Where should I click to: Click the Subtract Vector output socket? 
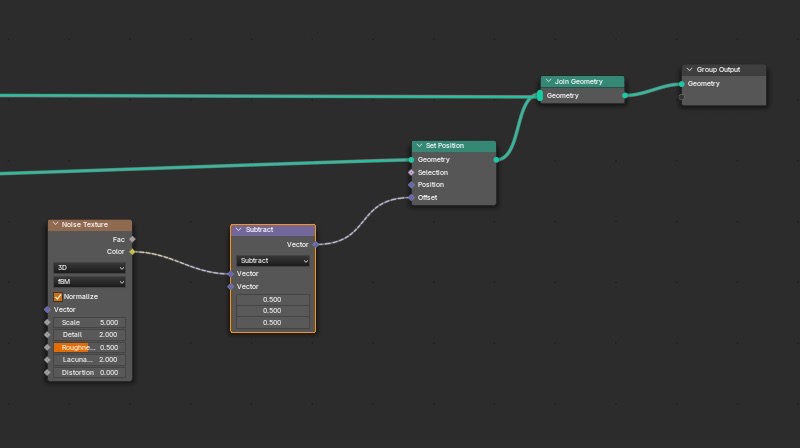[315, 244]
